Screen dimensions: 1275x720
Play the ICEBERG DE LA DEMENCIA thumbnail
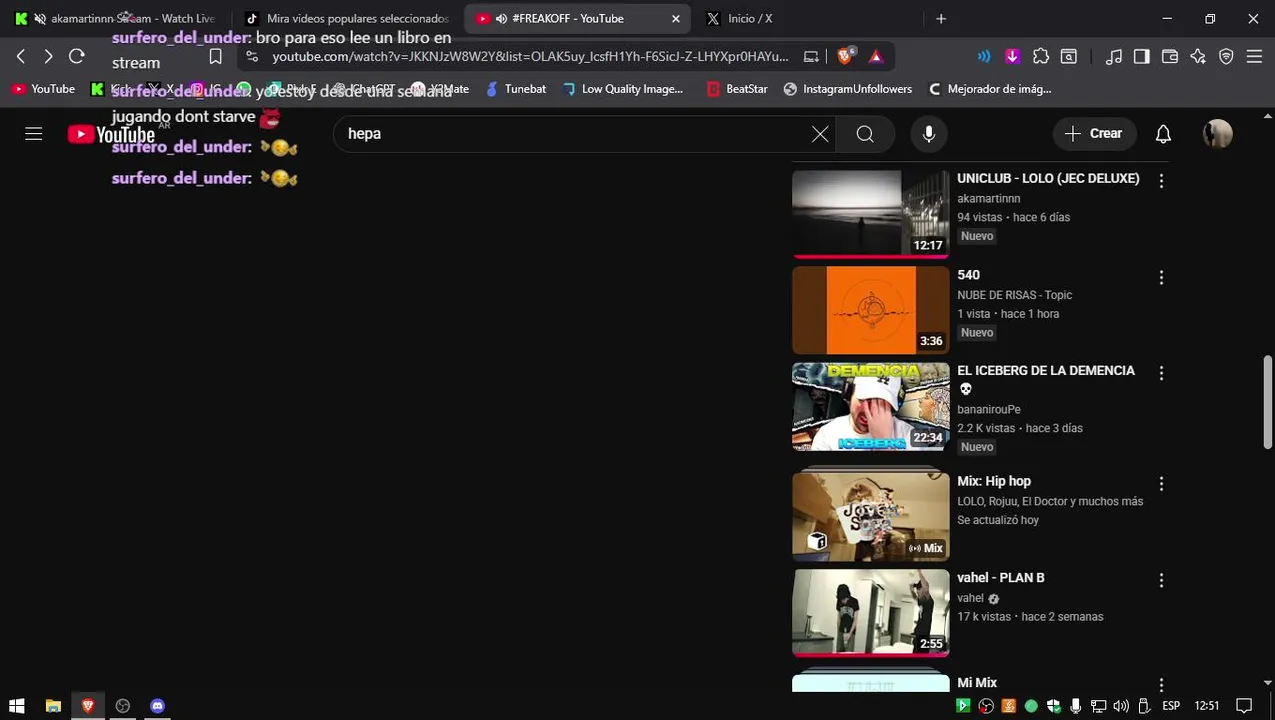pos(871,406)
